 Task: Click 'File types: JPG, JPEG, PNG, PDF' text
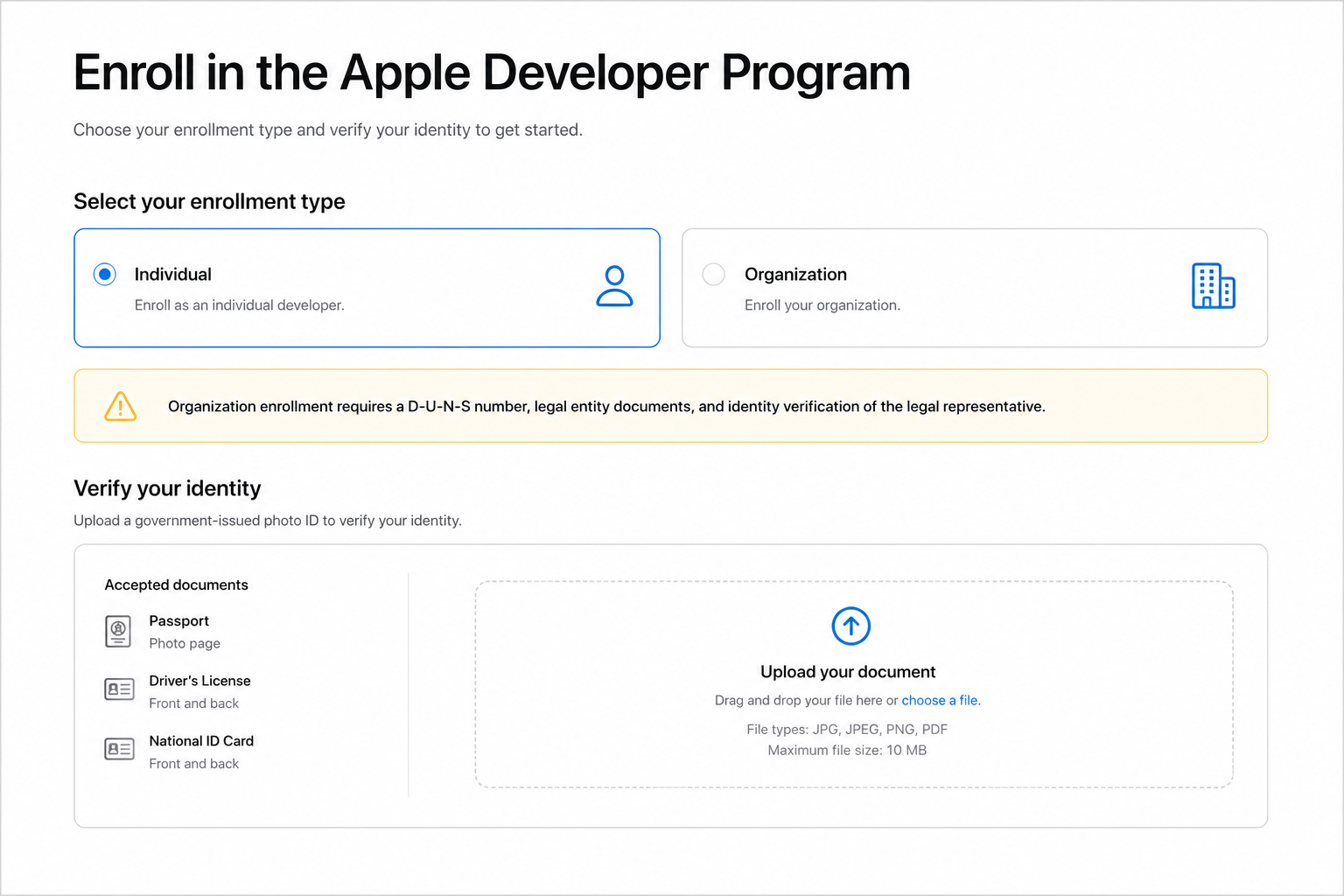[847, 730]
